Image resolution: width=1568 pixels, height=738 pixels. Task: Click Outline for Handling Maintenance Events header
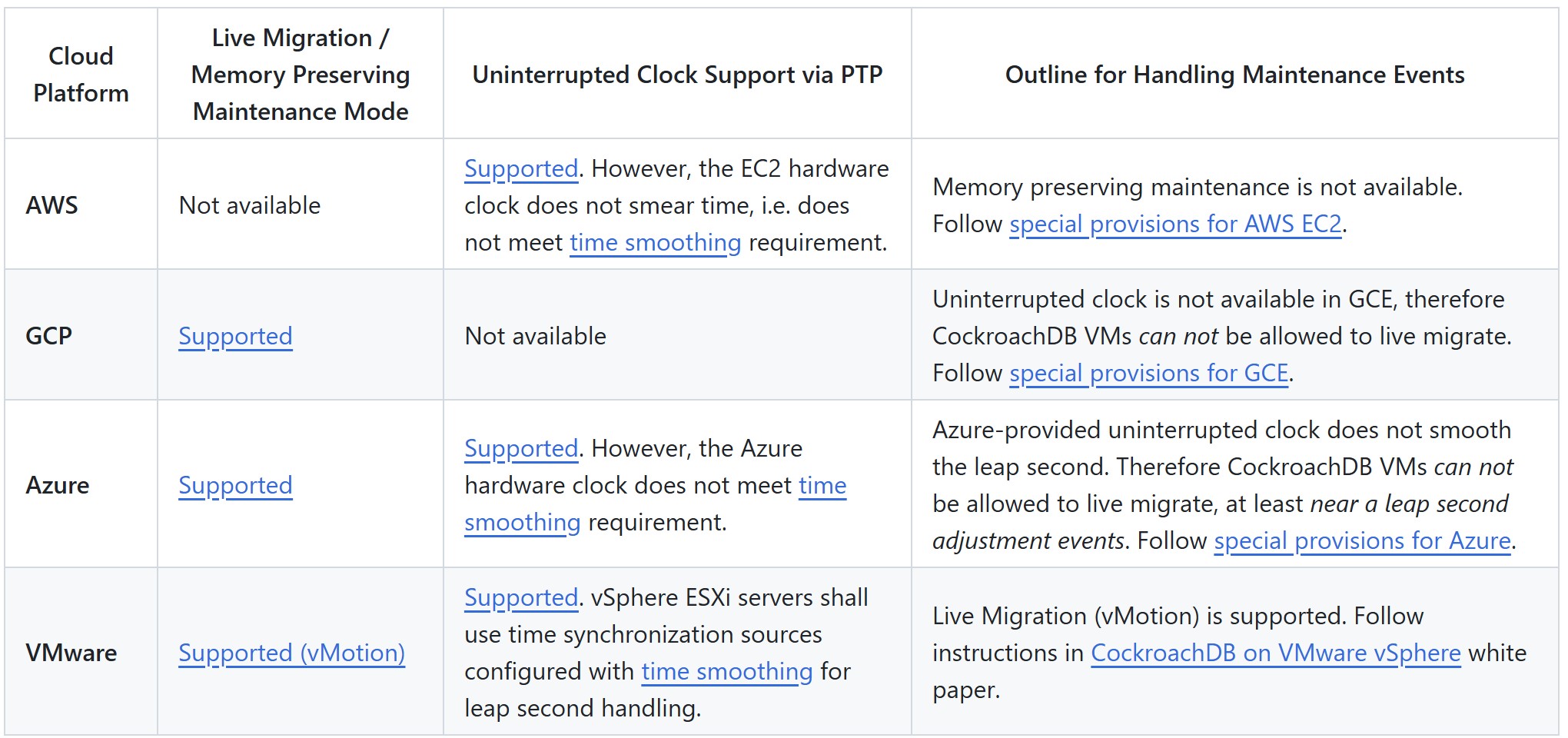[1234, 75]
